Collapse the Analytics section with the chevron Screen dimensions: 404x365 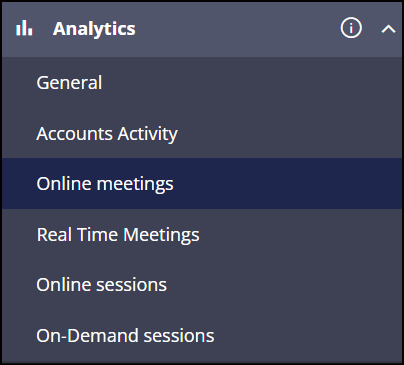388,29
